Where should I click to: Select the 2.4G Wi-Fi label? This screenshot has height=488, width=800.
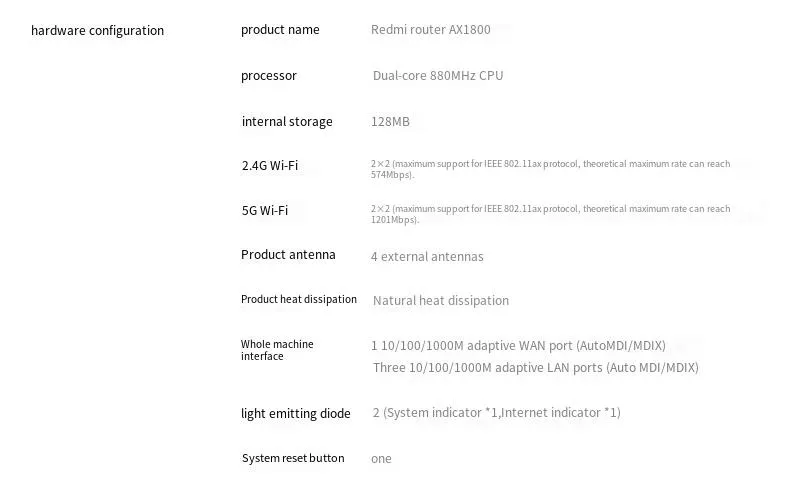pyautogui.click(x=270, y=165)
